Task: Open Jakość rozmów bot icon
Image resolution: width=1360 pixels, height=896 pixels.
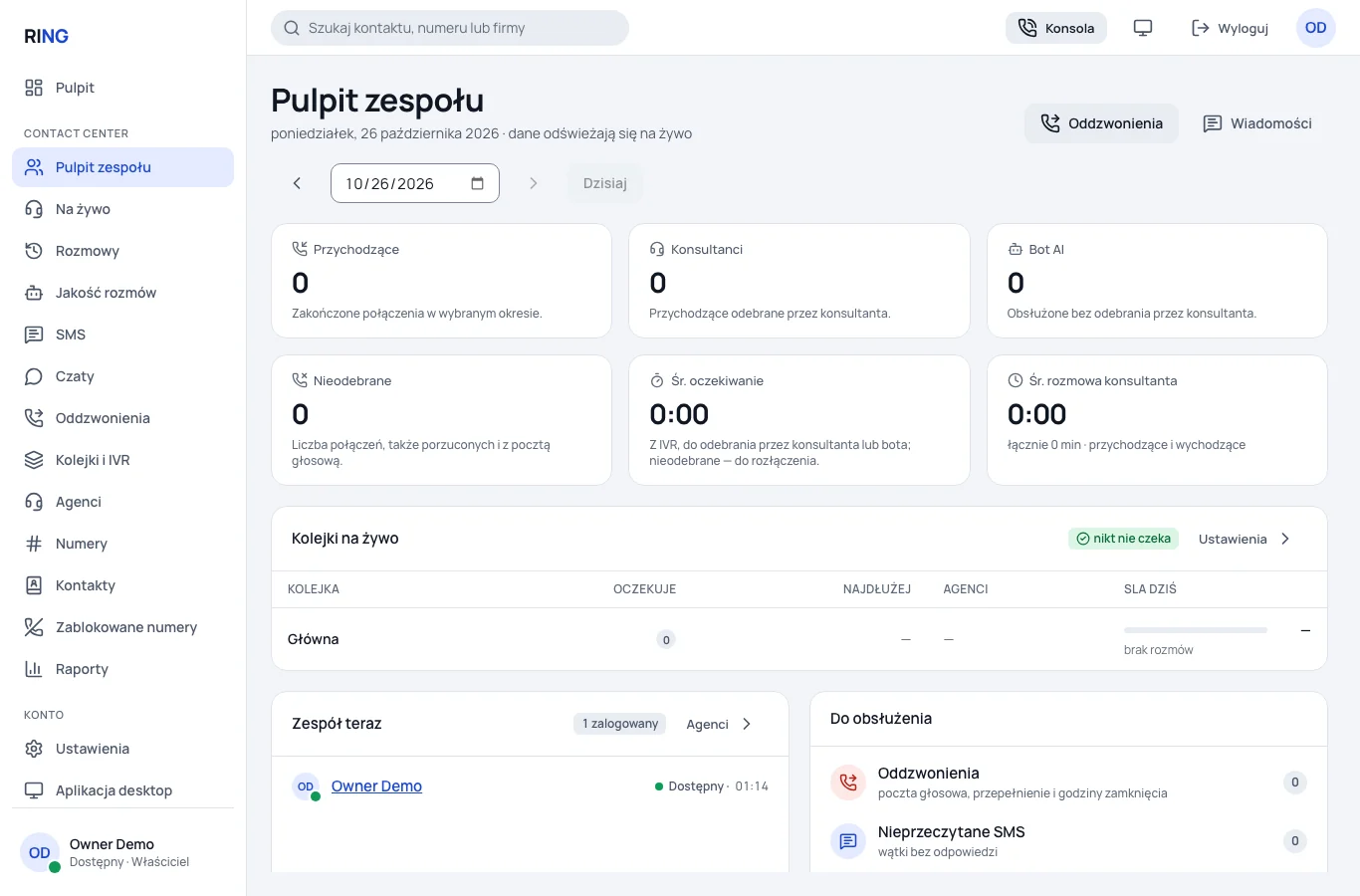Action: click(x=34, y=293)
